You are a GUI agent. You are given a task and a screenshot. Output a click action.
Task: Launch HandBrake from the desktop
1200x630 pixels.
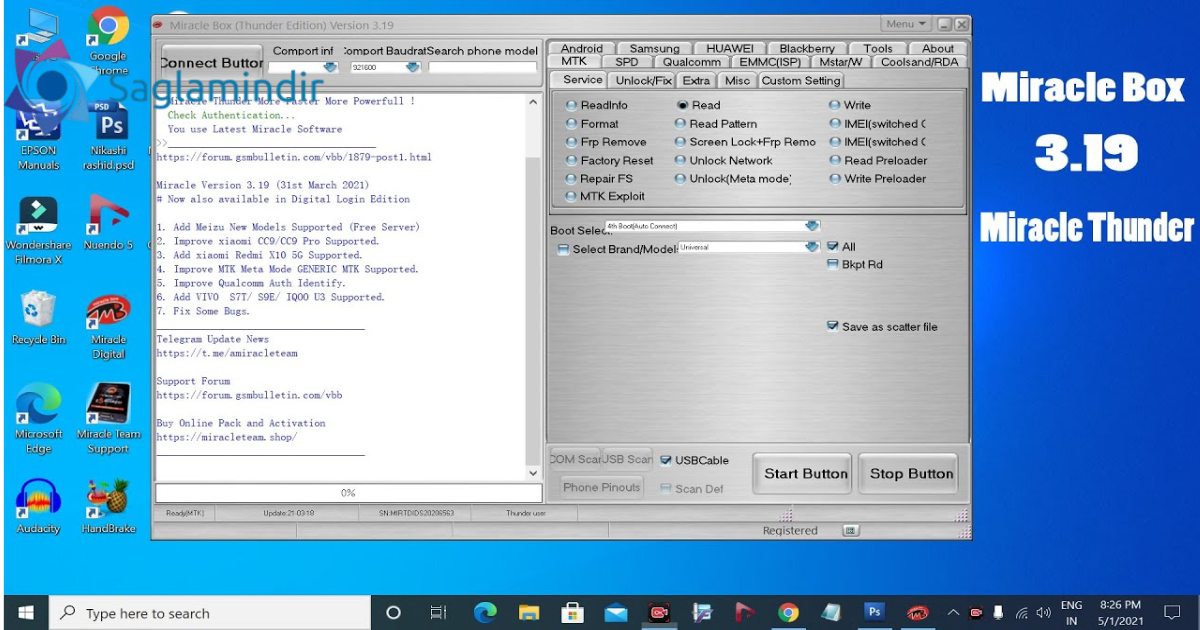(x=109, y=507)
